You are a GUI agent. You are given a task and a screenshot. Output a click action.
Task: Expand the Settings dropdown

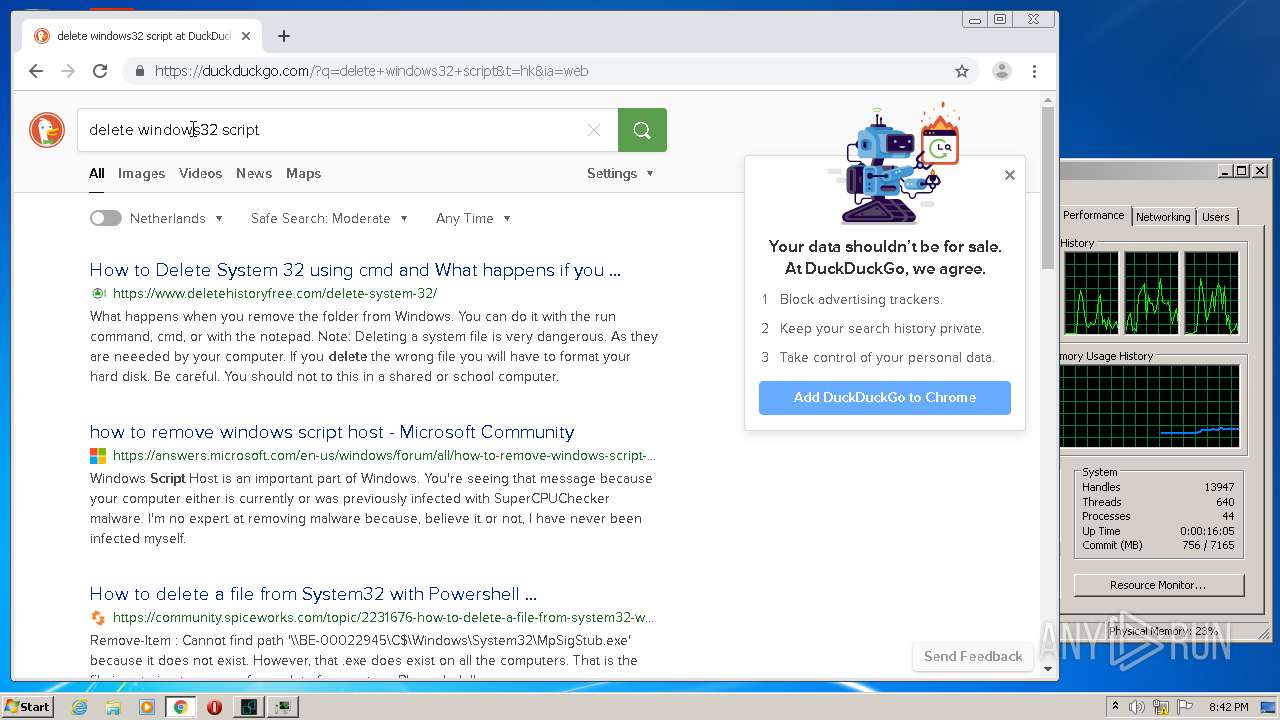pyautogui.click(x=620, y=173)
